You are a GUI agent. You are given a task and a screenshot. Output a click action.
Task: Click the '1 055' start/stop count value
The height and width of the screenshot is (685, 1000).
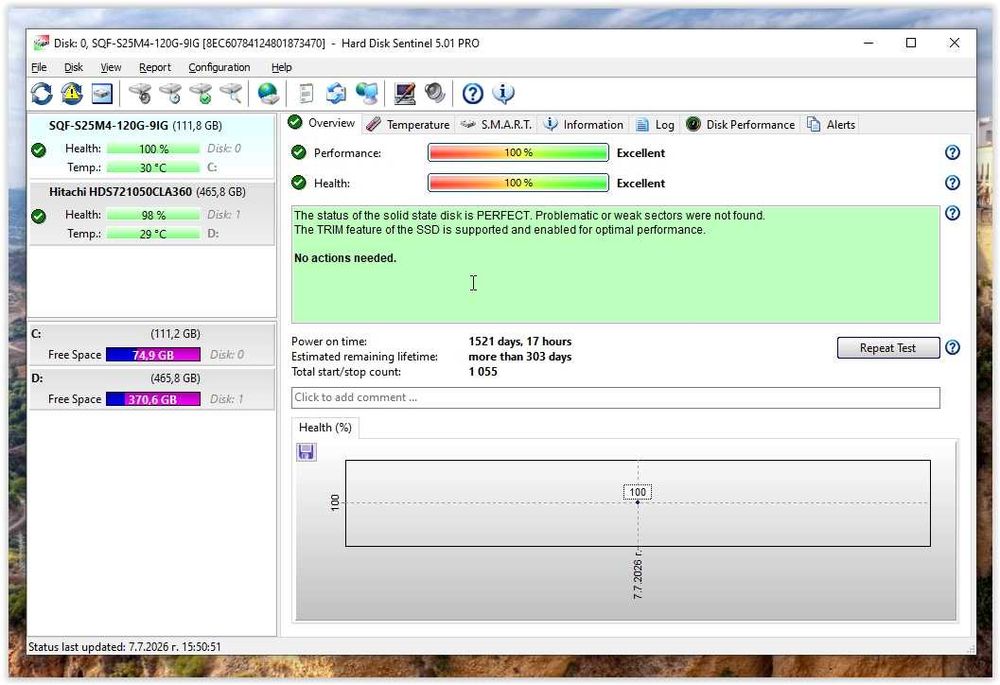click(x=483, y=372)
